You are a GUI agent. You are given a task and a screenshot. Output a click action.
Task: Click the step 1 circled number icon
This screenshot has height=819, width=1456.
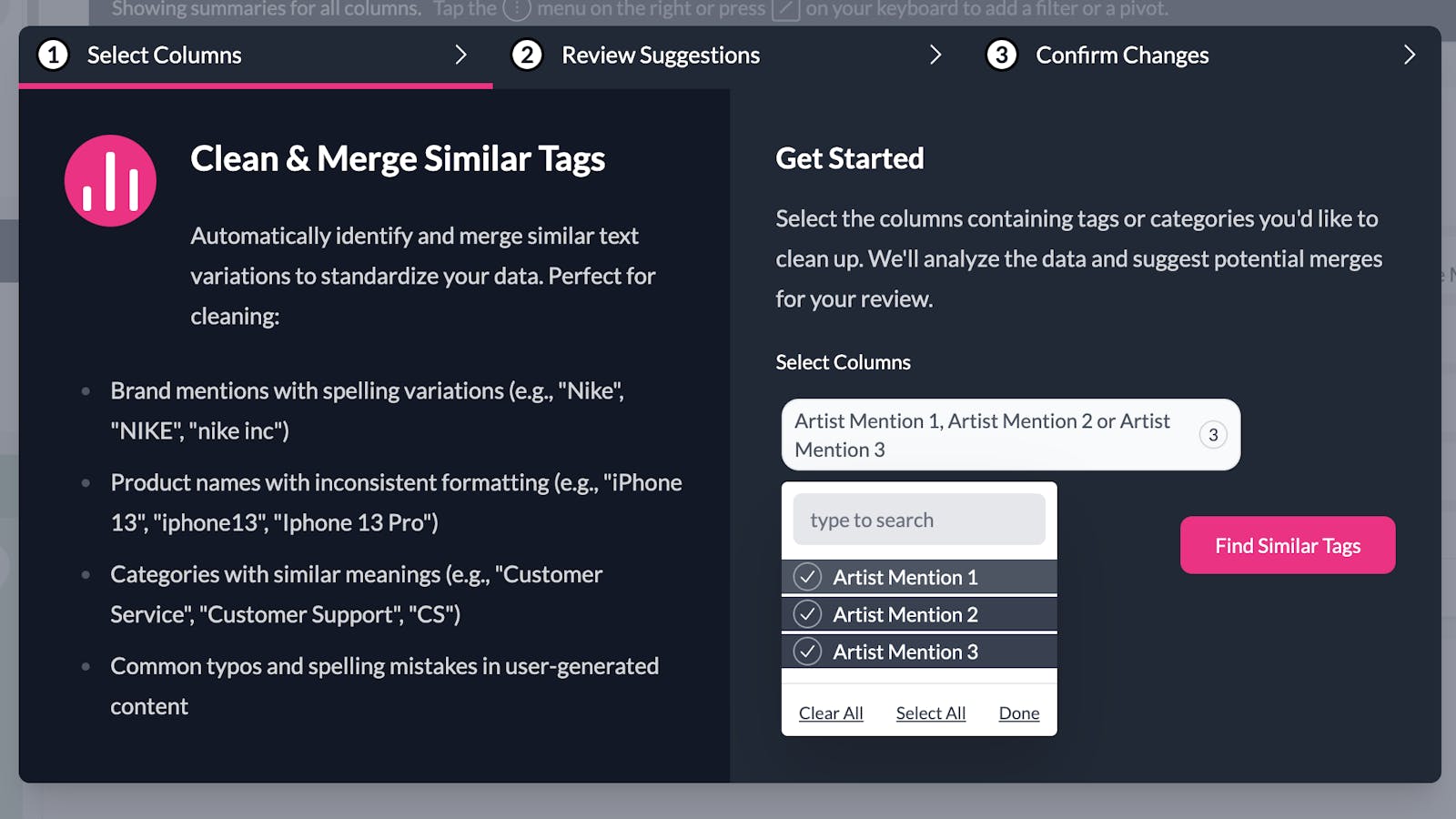tap(52, 55)
